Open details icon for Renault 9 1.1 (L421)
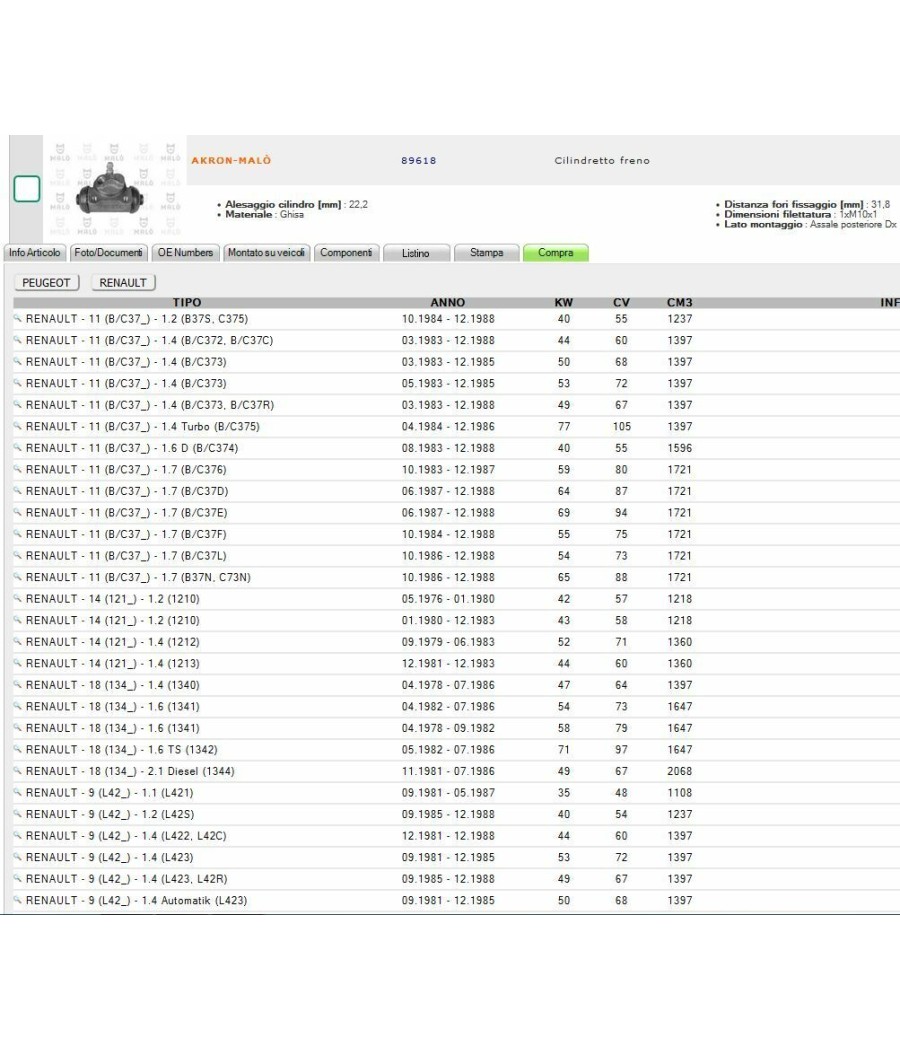This screenshot has width=900, height=1050. (17, 792)
